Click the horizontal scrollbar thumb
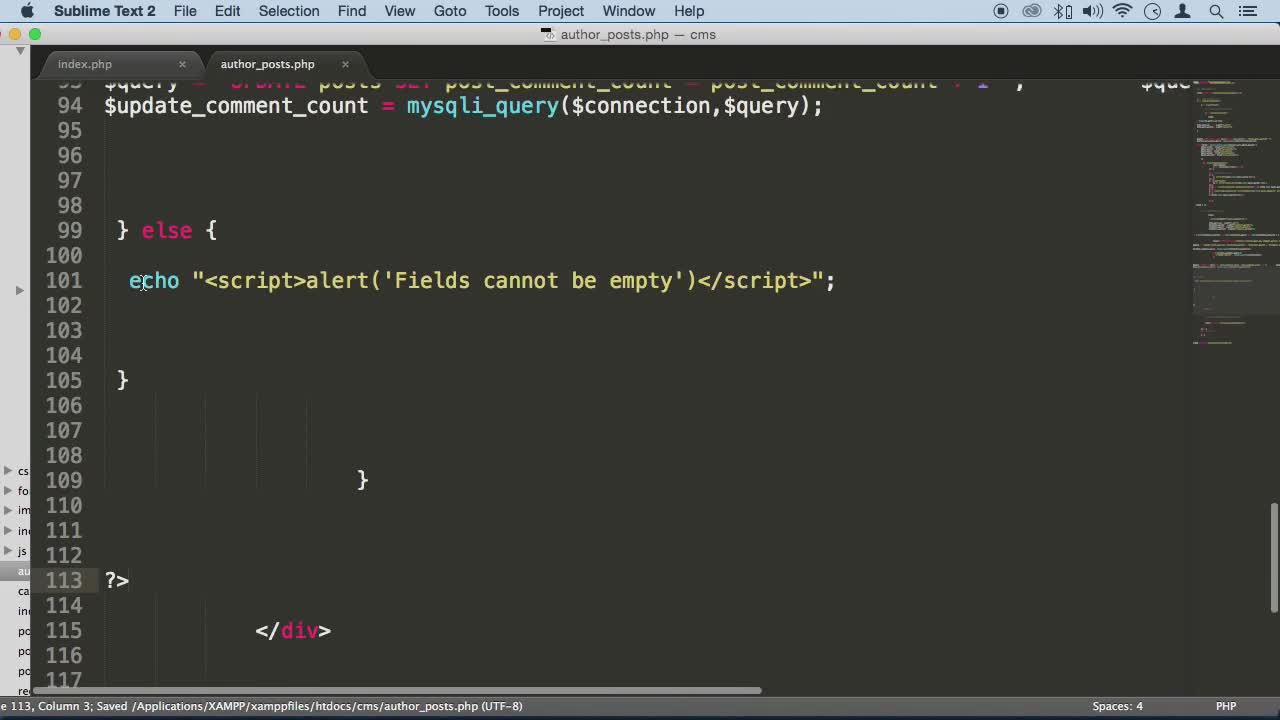Image resolution: width=1280 pixels, height=720 pixels. click(396, 690)
